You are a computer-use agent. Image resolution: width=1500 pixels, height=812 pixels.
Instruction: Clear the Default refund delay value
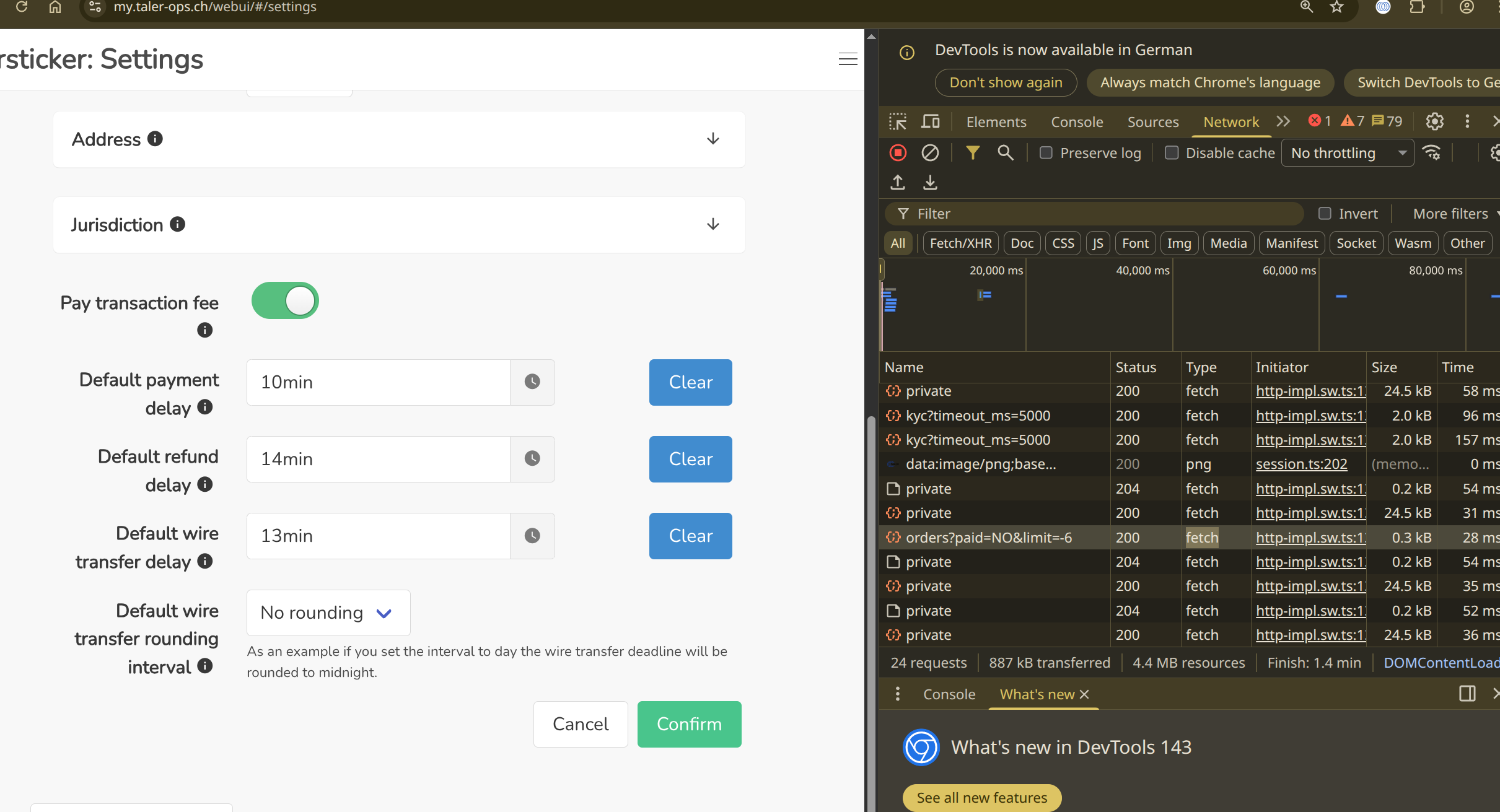(x=690, y=459)
